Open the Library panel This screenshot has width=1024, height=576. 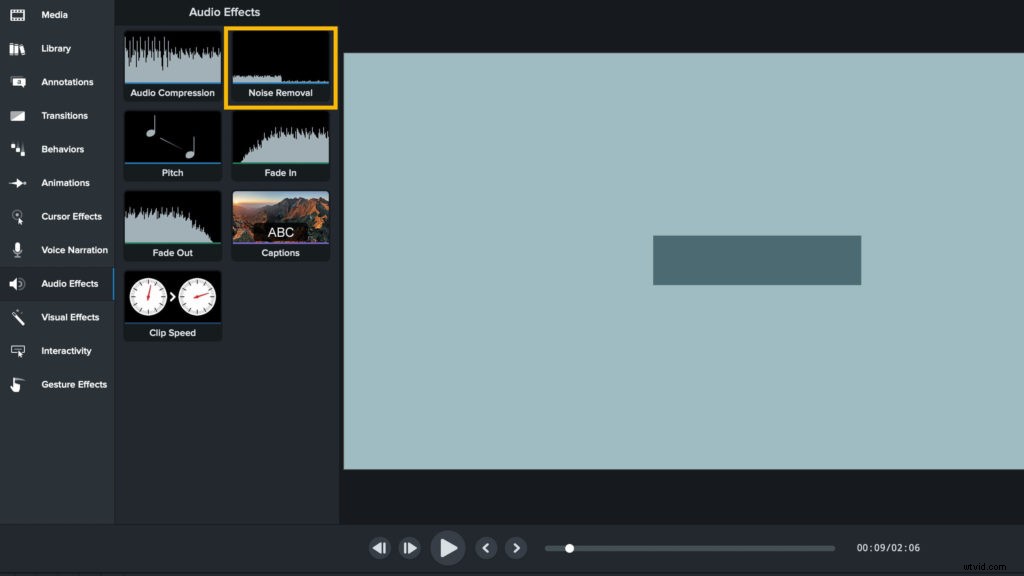[x=55, y=48]
